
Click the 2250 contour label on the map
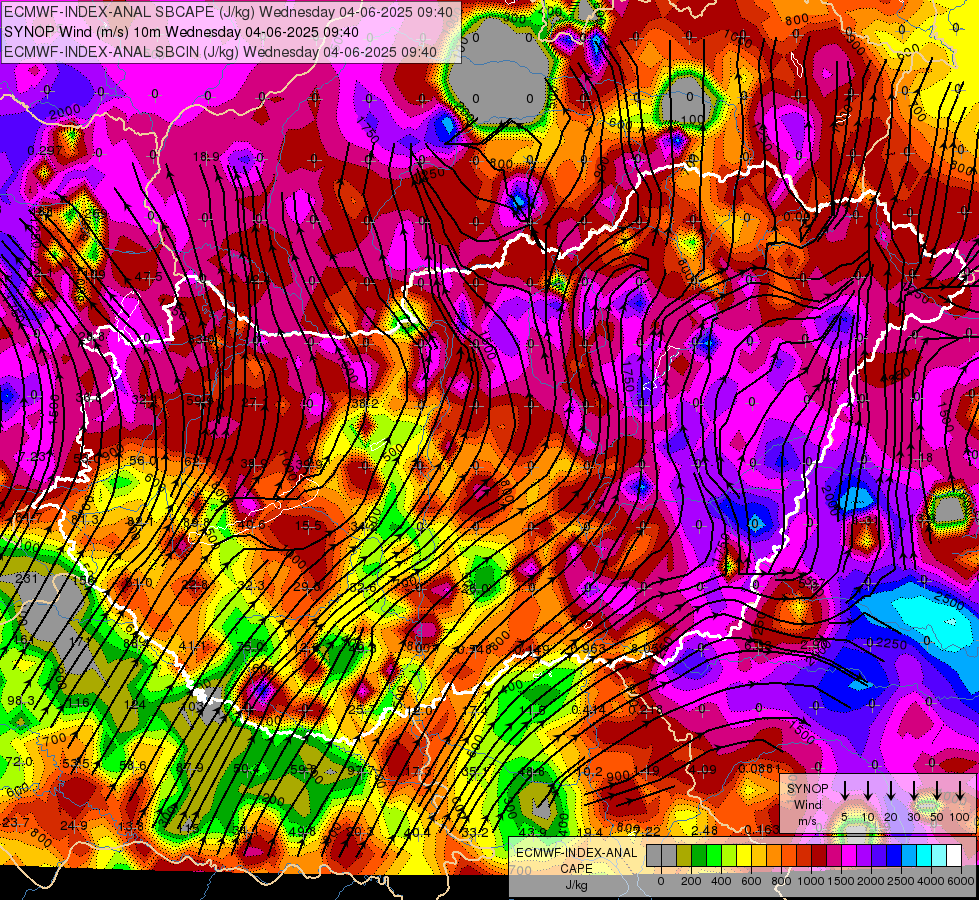[x=892, y=644]
